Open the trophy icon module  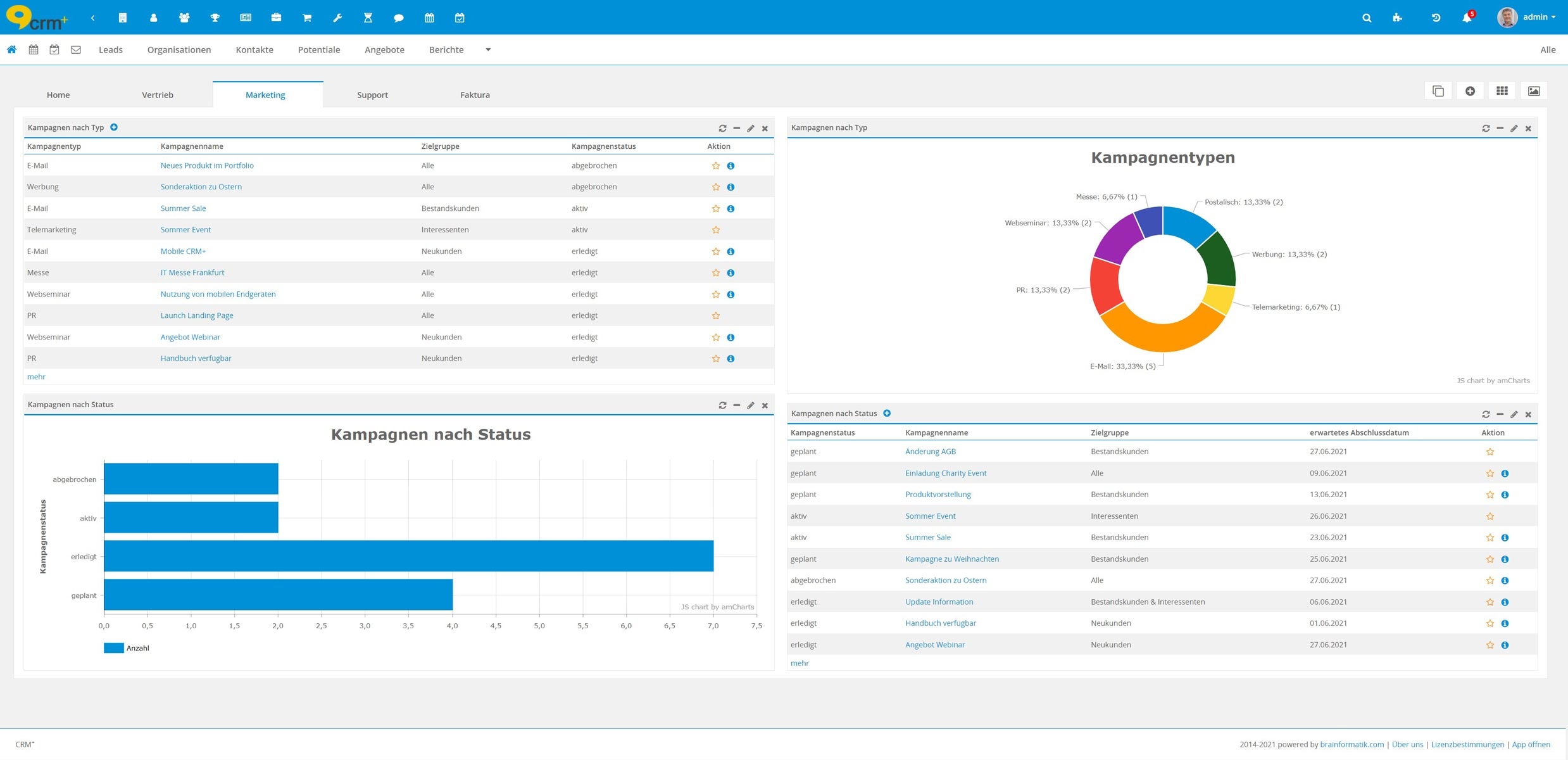(x=215, y=18)
